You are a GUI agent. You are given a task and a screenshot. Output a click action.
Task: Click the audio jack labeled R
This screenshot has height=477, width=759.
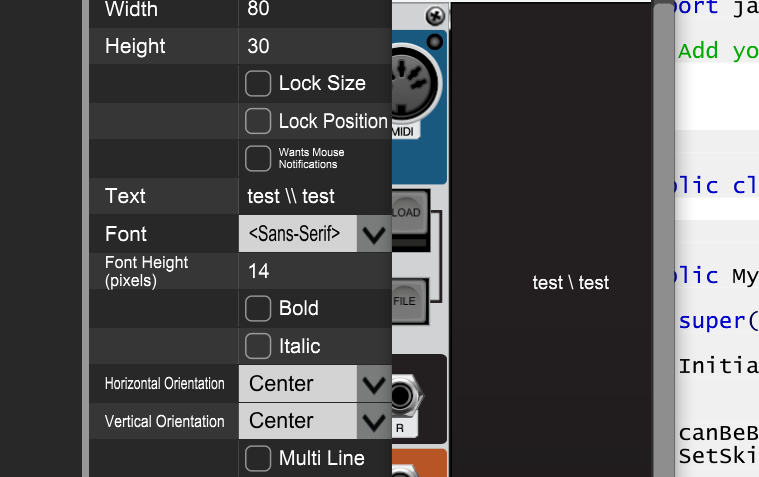click(404, 396)
